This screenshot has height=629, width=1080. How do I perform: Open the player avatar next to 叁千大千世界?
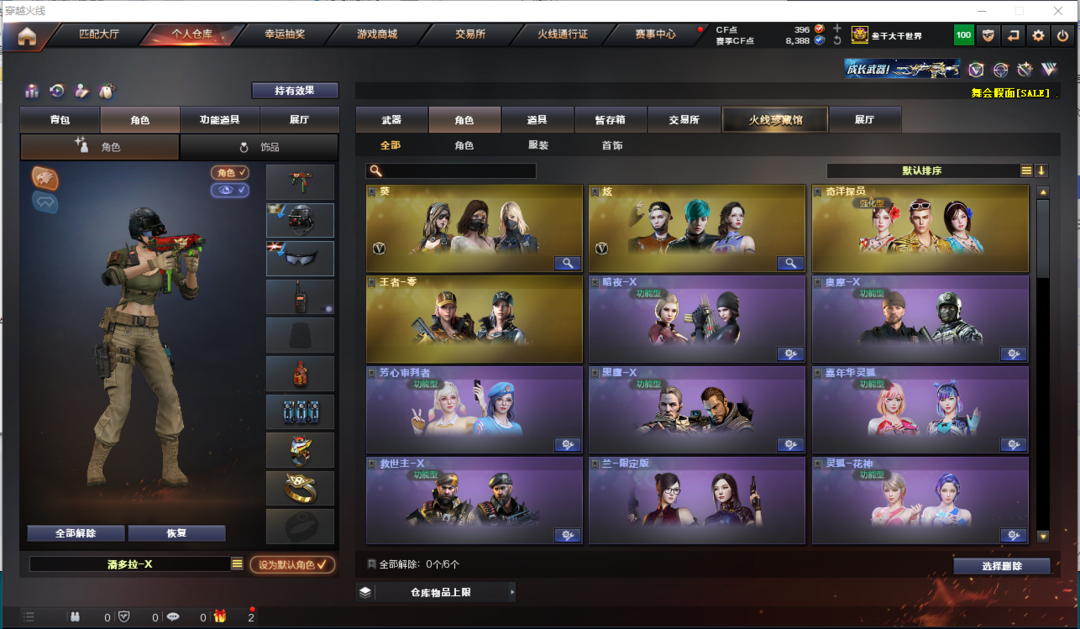(x=860, y=35)
